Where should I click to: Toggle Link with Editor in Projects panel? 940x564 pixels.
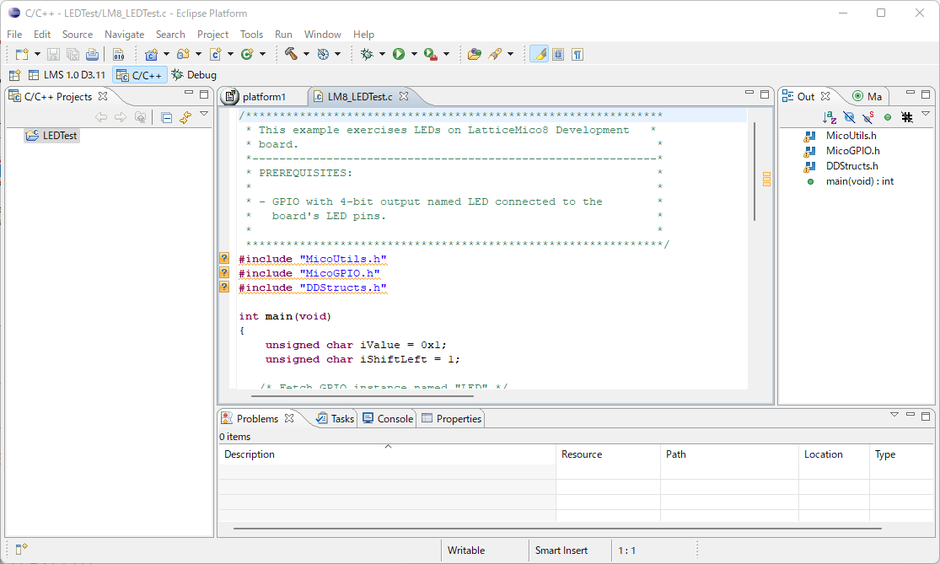click(x=185, y=118)
